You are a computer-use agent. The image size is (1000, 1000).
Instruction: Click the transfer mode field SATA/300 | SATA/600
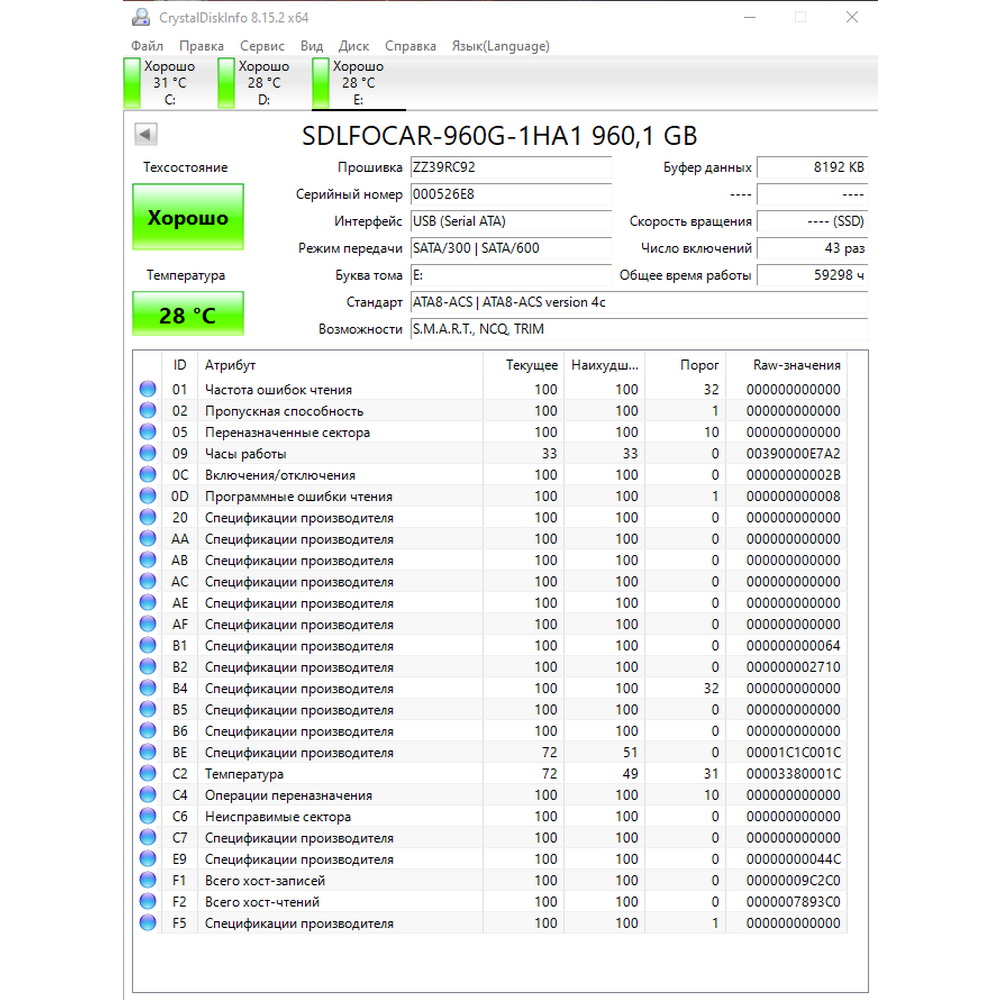point(511,248)
